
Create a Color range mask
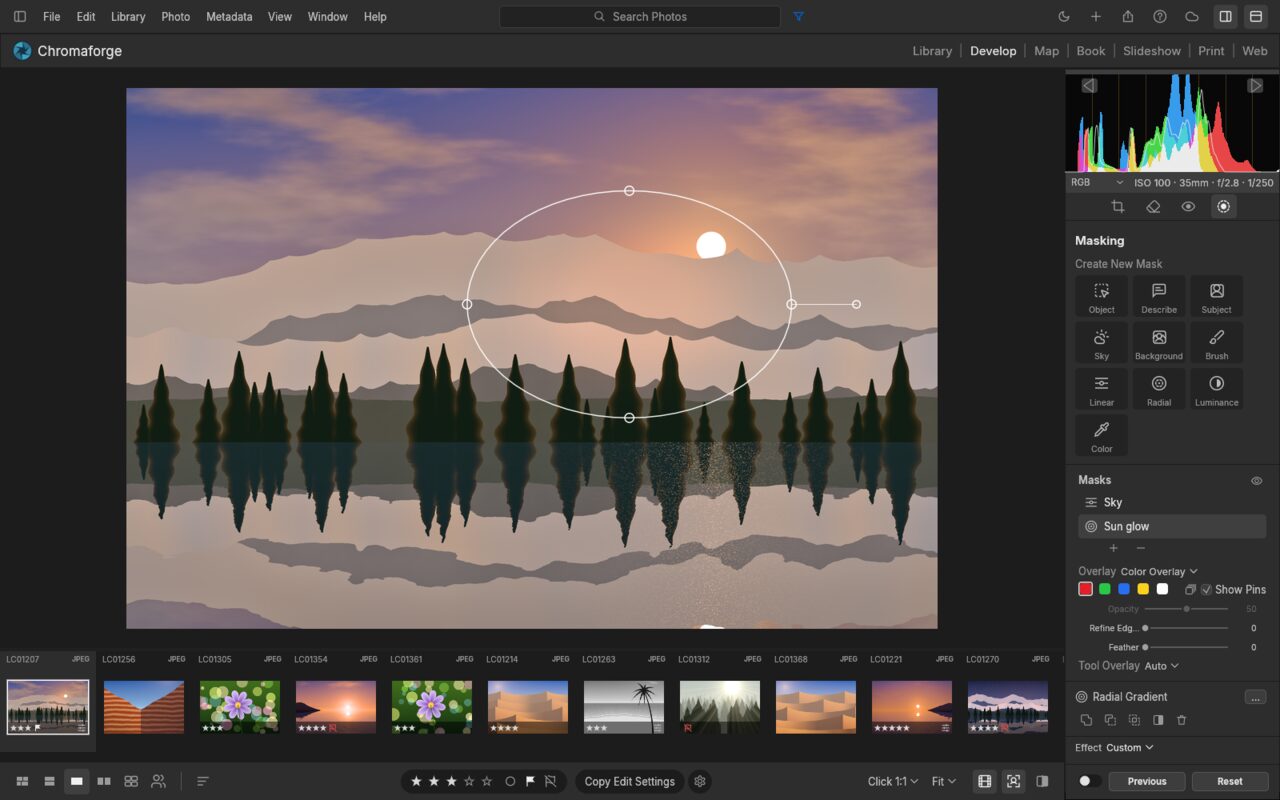(x=1101, y=436)
